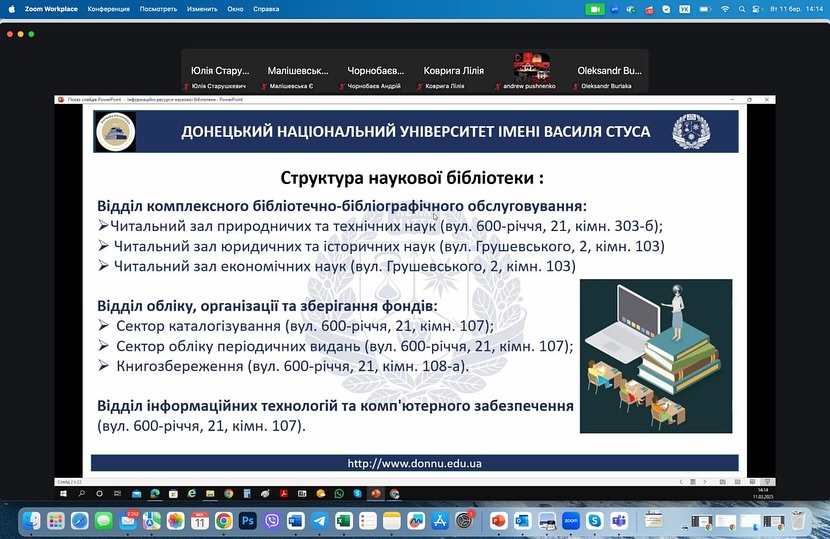Open the Окно menu

tap(235, 9)
